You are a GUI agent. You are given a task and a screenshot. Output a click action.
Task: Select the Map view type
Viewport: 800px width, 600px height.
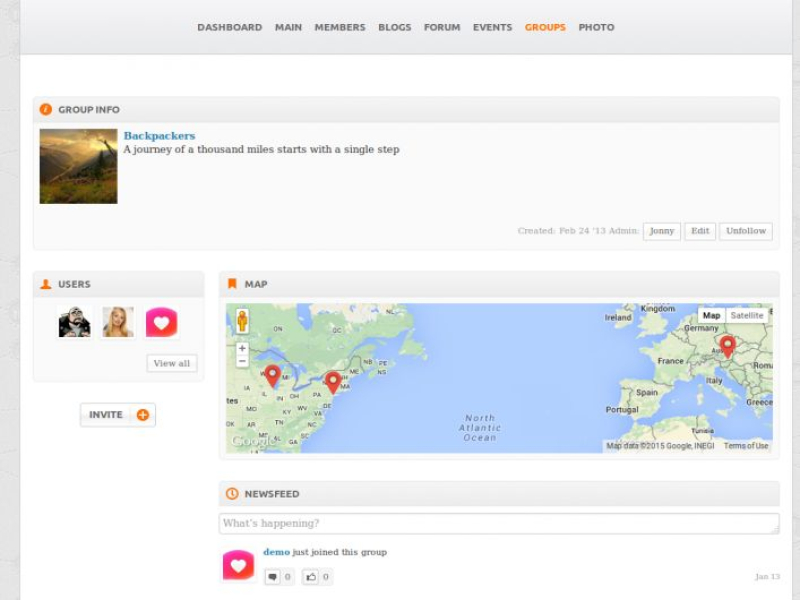[x=711, y=315]
